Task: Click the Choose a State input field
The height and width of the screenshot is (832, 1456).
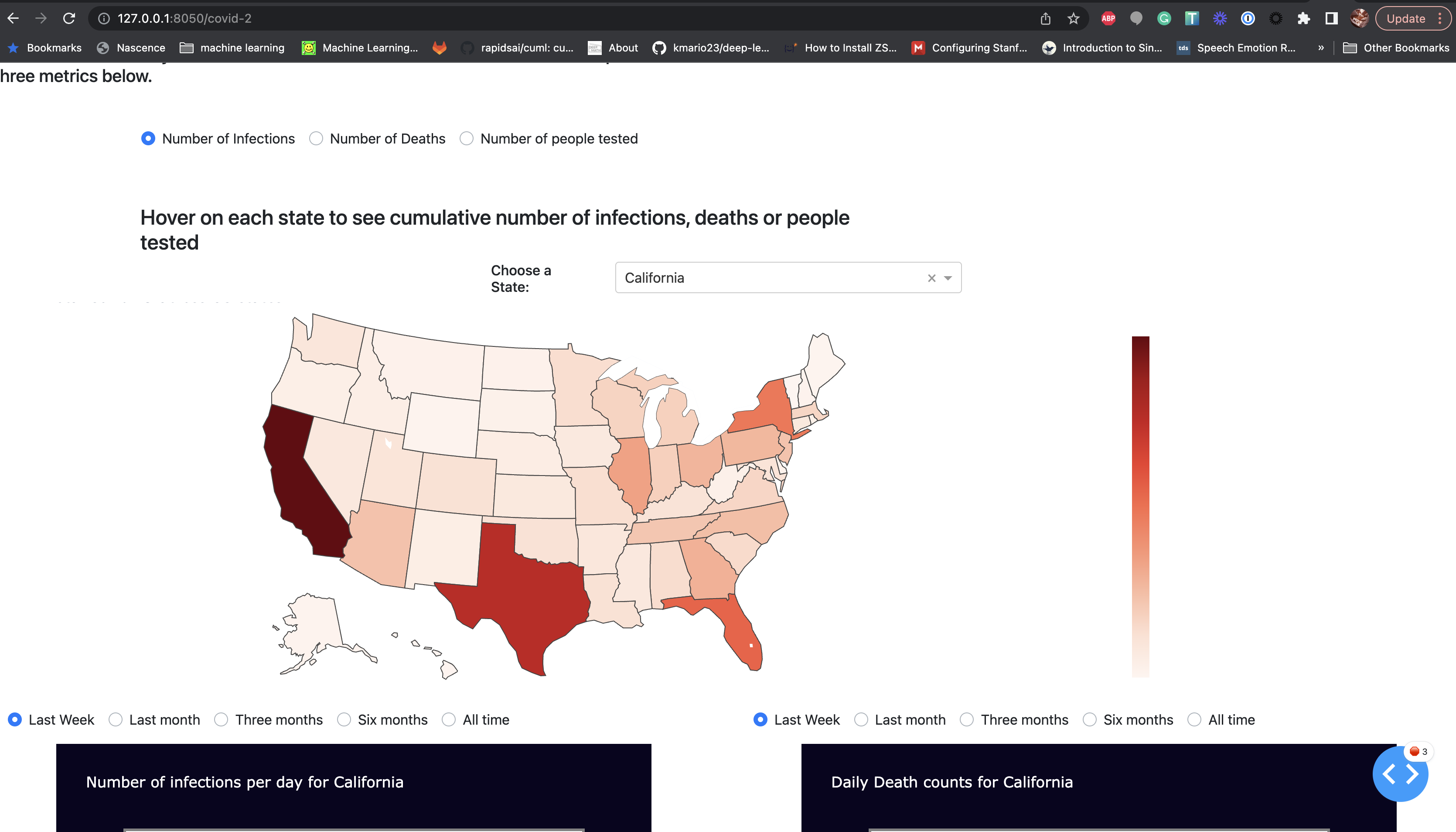Action: (788, 278)
